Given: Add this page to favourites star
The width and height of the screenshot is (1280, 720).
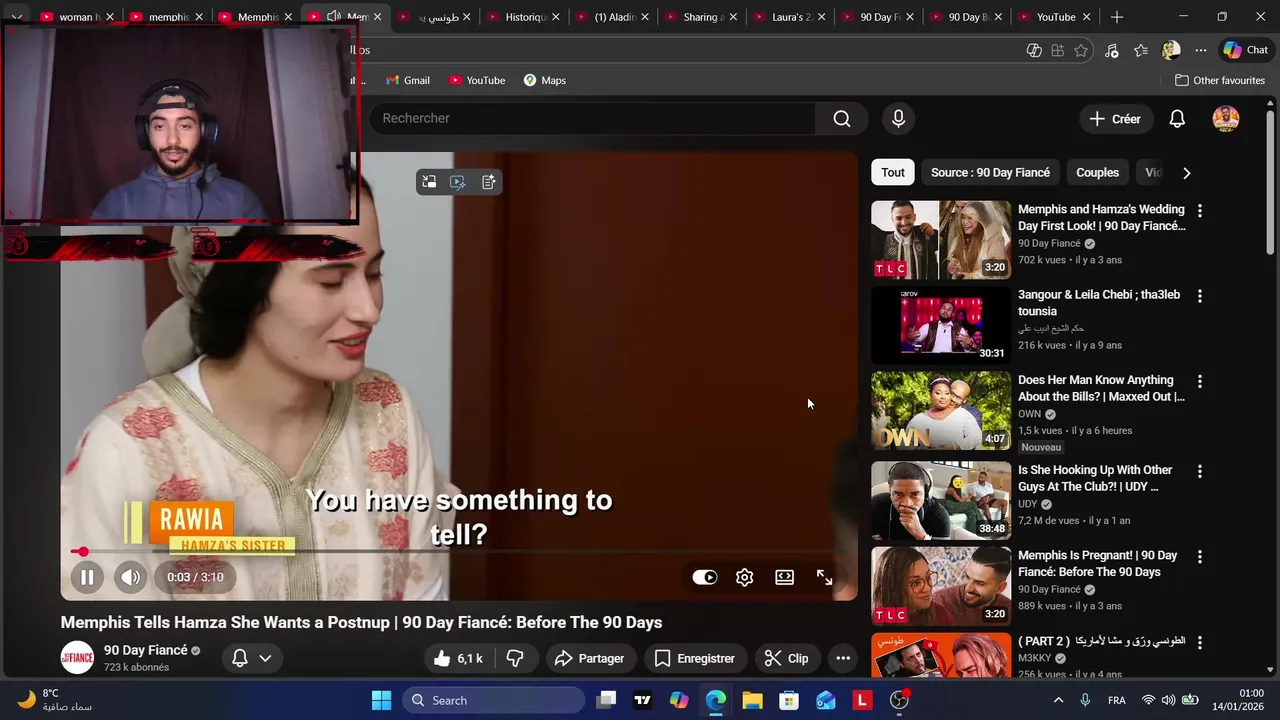Looking at the screenshot, I should tap(1081, 50).
